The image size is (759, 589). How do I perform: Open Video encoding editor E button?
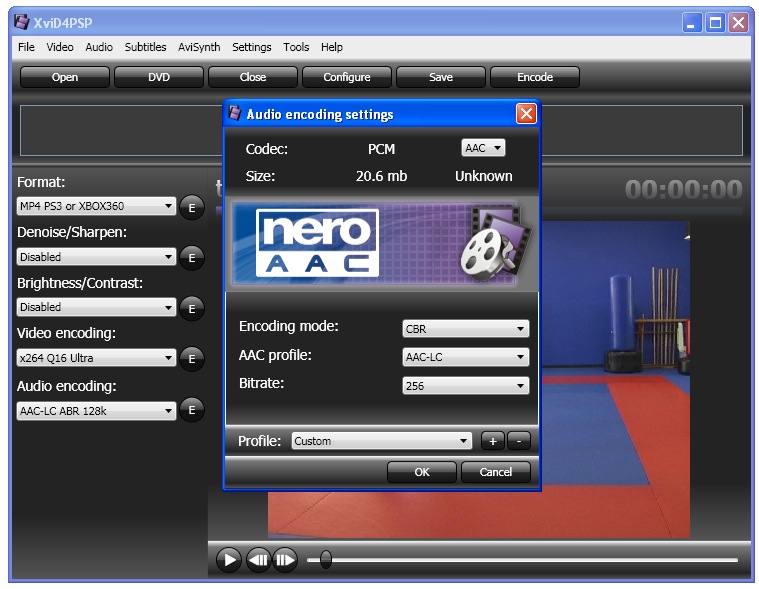[x=192, y=359]
